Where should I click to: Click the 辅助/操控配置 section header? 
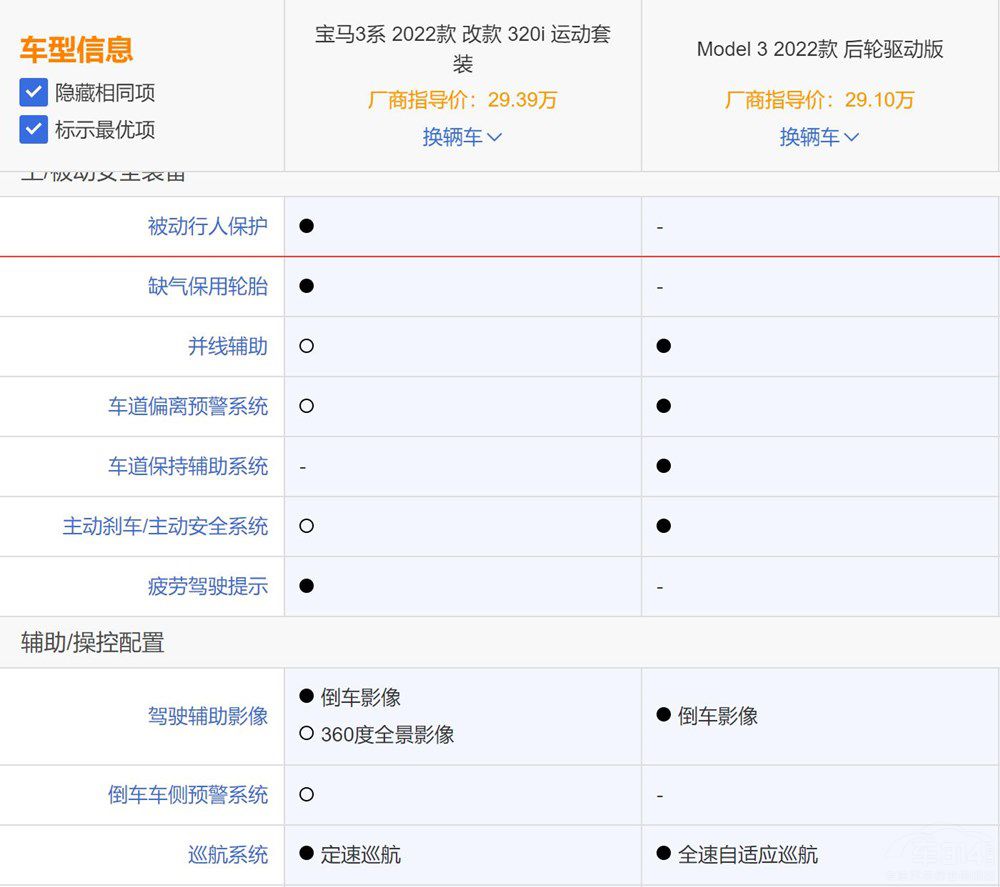92,643
